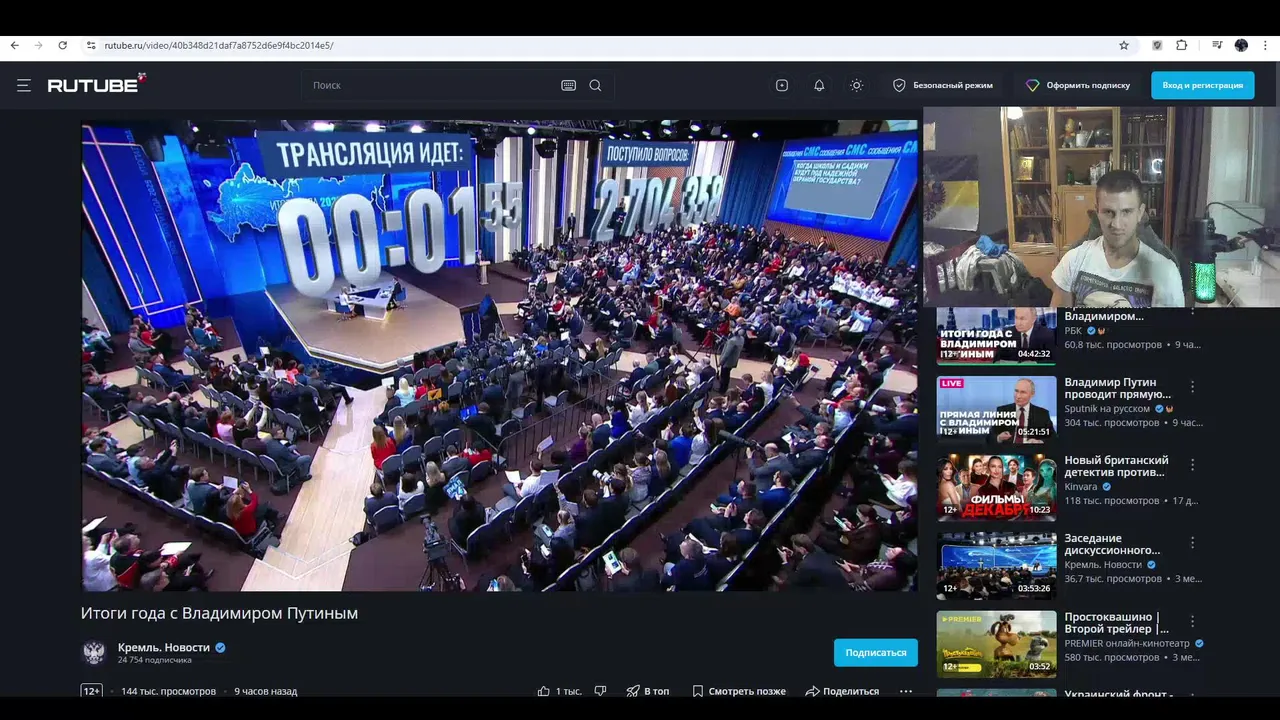Open Фильмы декабря thumbnail 10:23
Screen dimensions: 1280x720
[x=996, y=487]
